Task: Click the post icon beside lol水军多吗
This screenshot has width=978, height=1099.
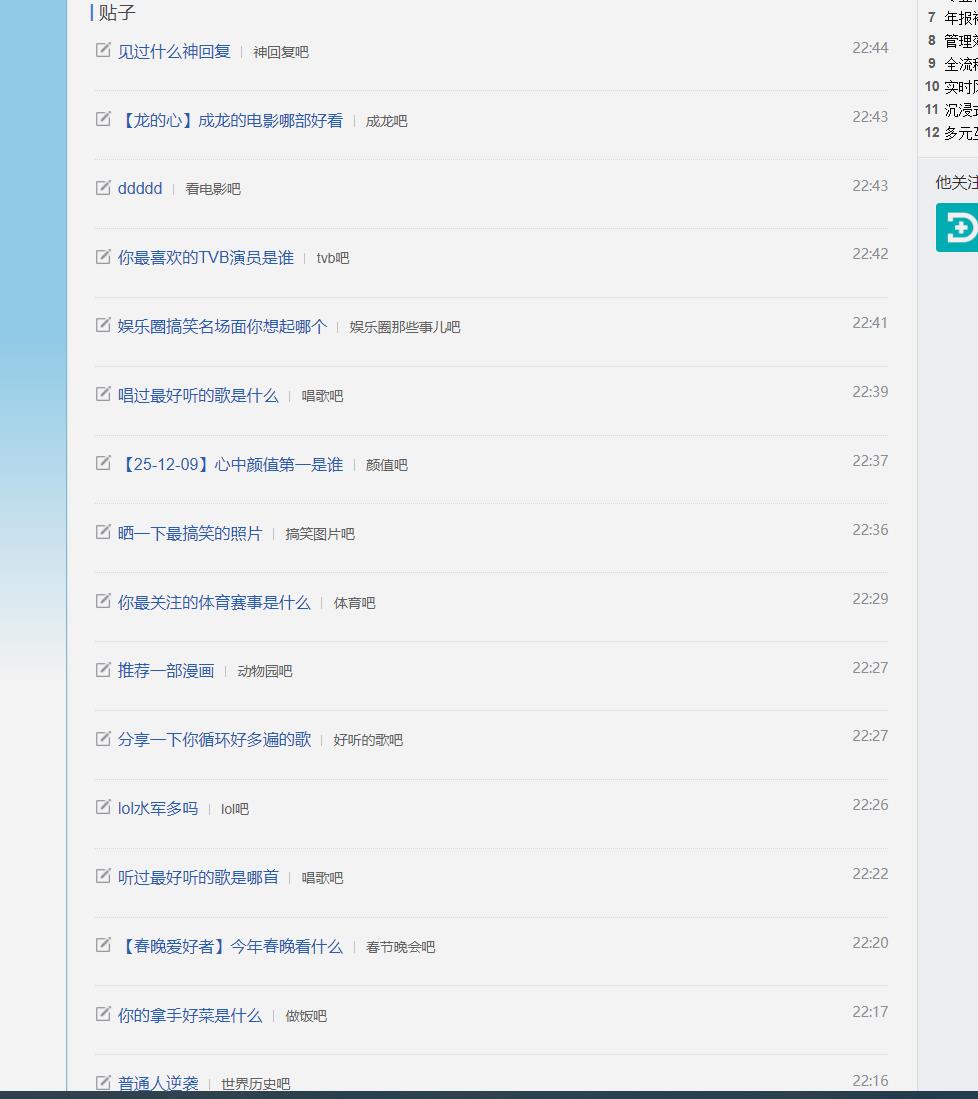Action: pos(103,808)
